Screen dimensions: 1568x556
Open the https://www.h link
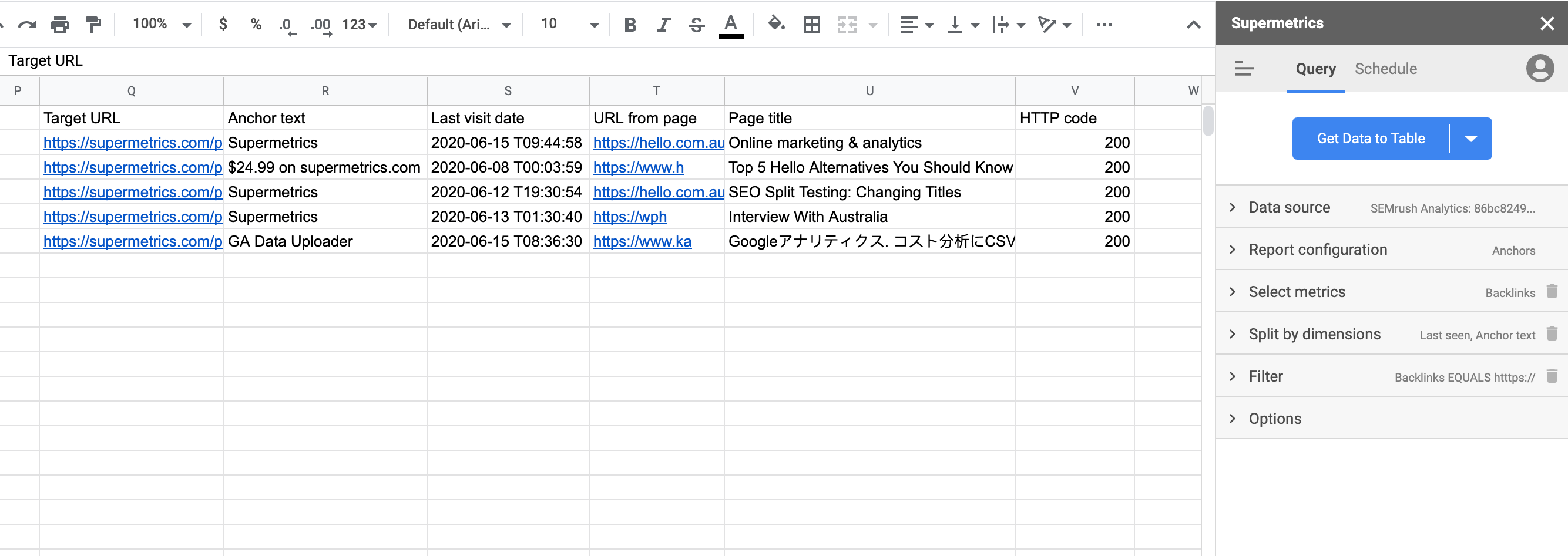(x=639, y=168)
